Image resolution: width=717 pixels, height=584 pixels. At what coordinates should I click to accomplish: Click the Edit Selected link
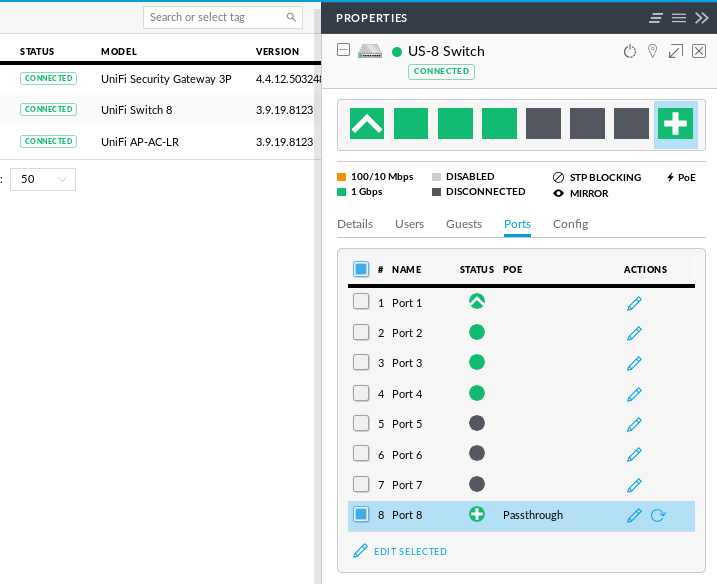[x=409, y=551]
